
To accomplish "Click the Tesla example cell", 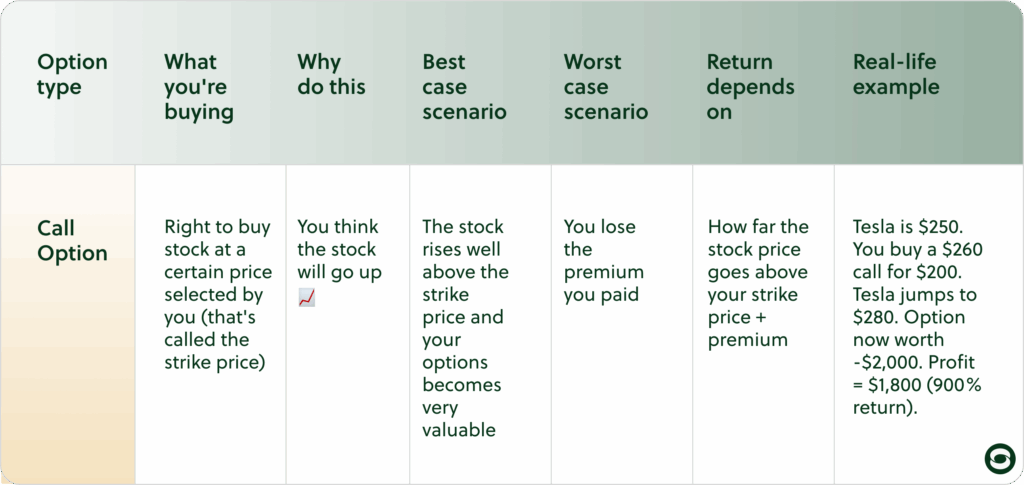I will pos(918,317).
